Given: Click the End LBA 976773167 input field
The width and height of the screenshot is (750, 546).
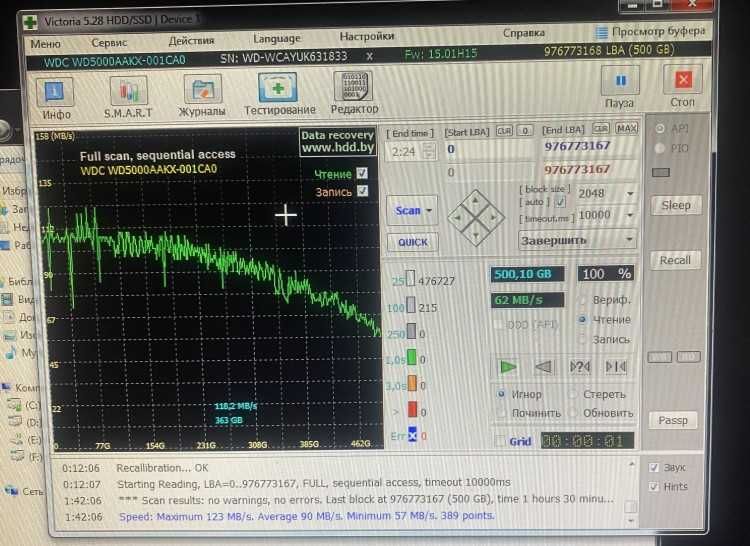Looking at the screenshot, I should pyautogui.click(x=589, y=145).
